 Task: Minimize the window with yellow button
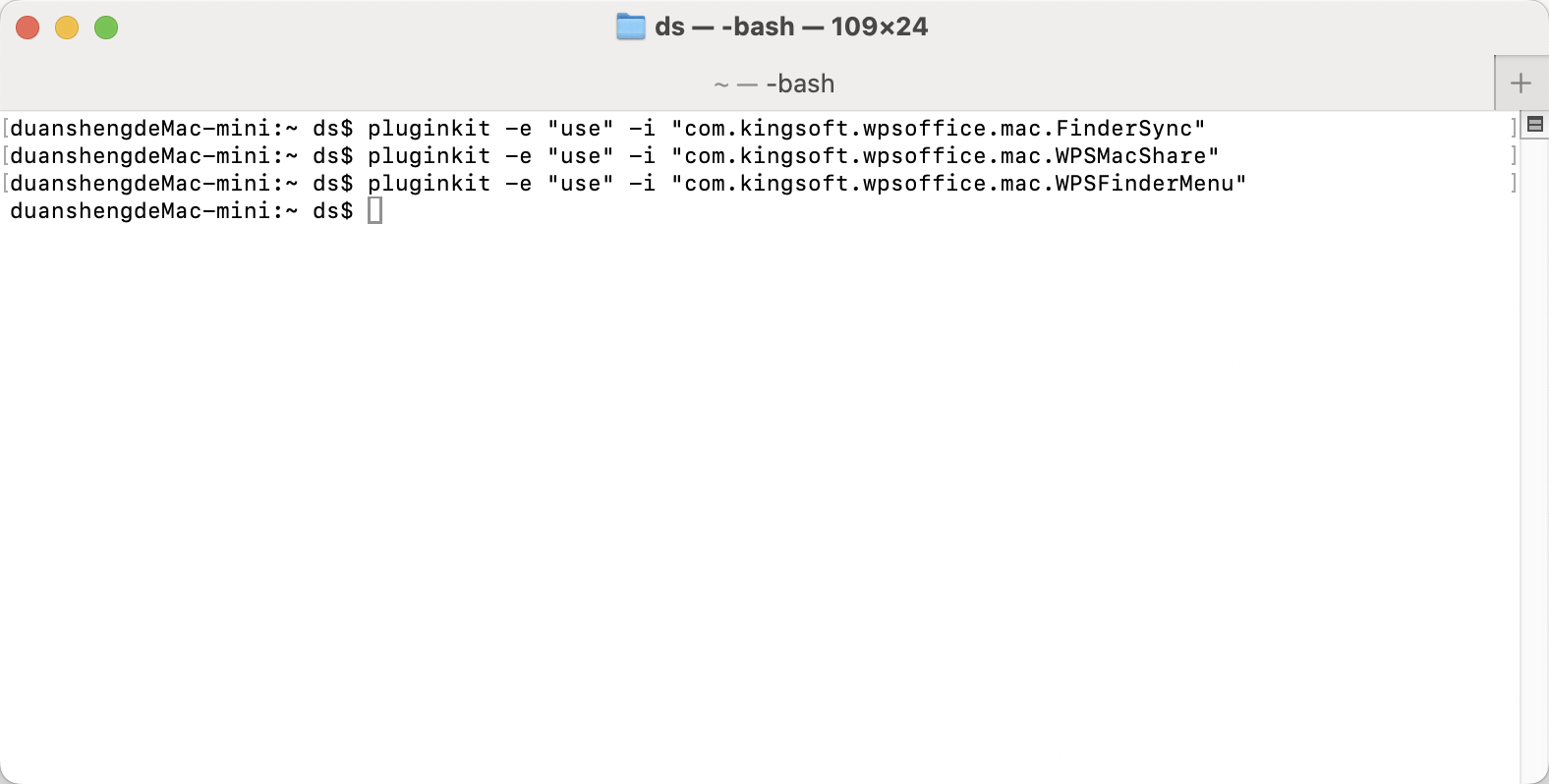(67, 28)
